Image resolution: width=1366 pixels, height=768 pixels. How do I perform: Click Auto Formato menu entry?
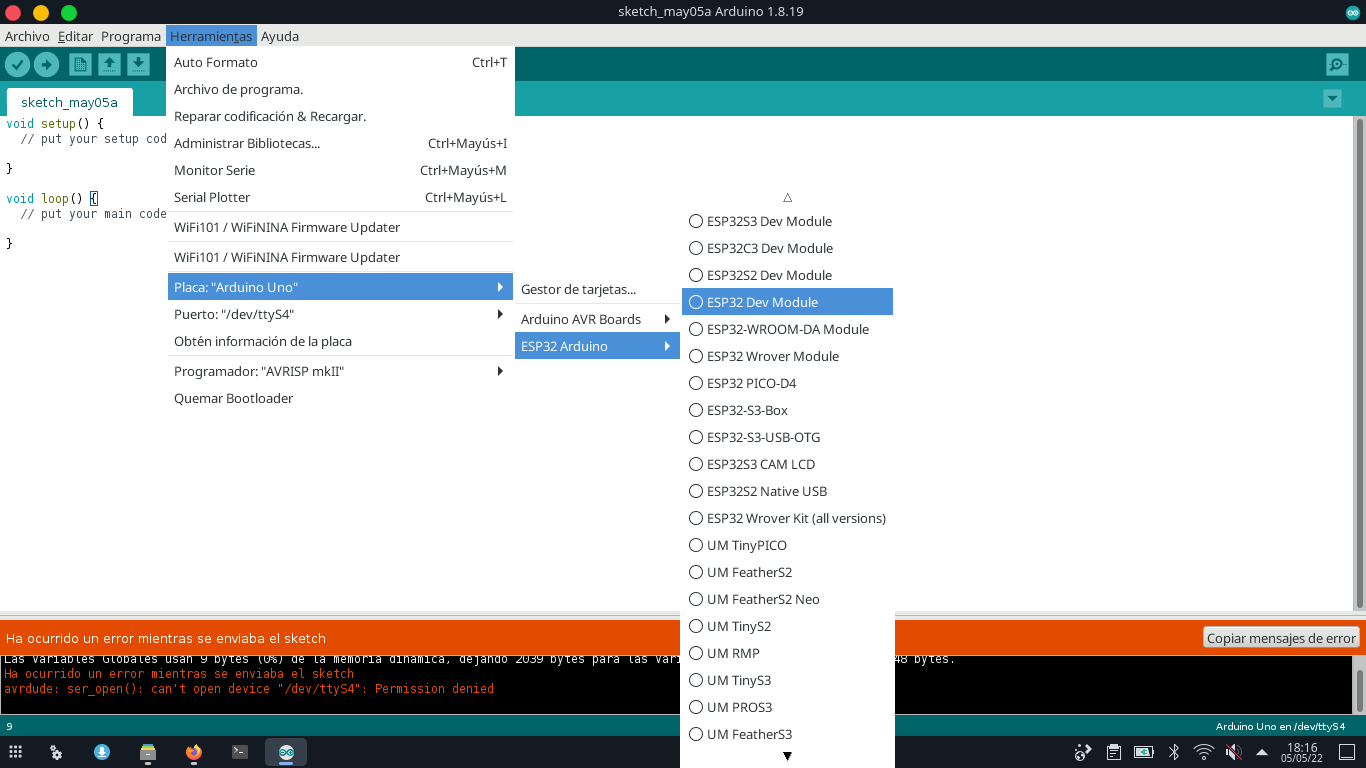point(339,62)
